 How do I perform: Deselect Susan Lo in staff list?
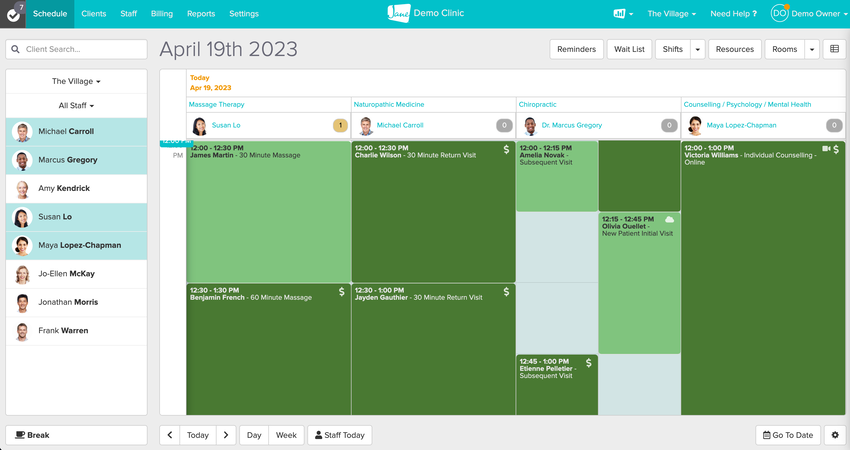pyautogui.click(x=76, y=216)
